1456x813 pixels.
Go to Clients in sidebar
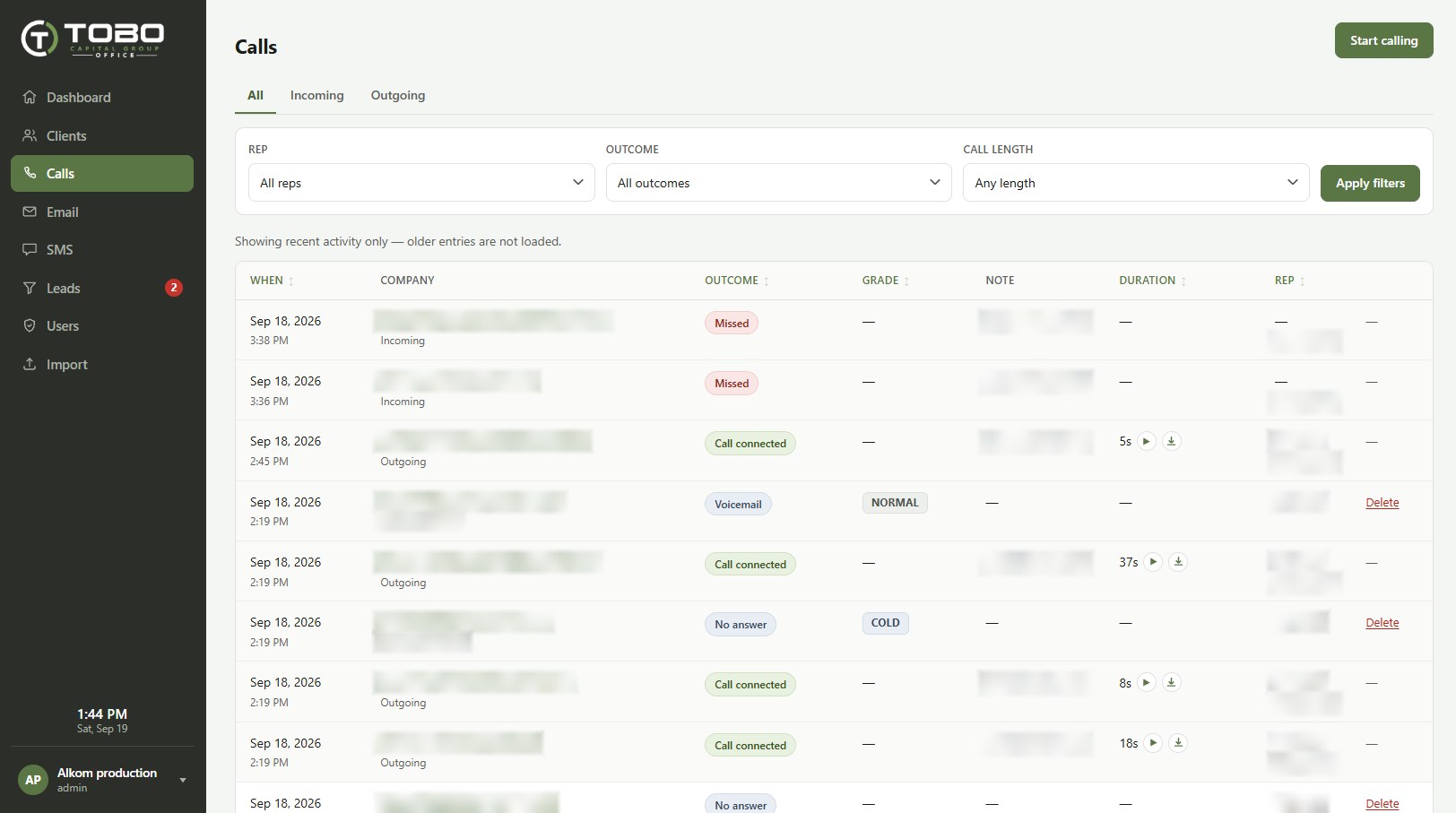coord(102,135)
